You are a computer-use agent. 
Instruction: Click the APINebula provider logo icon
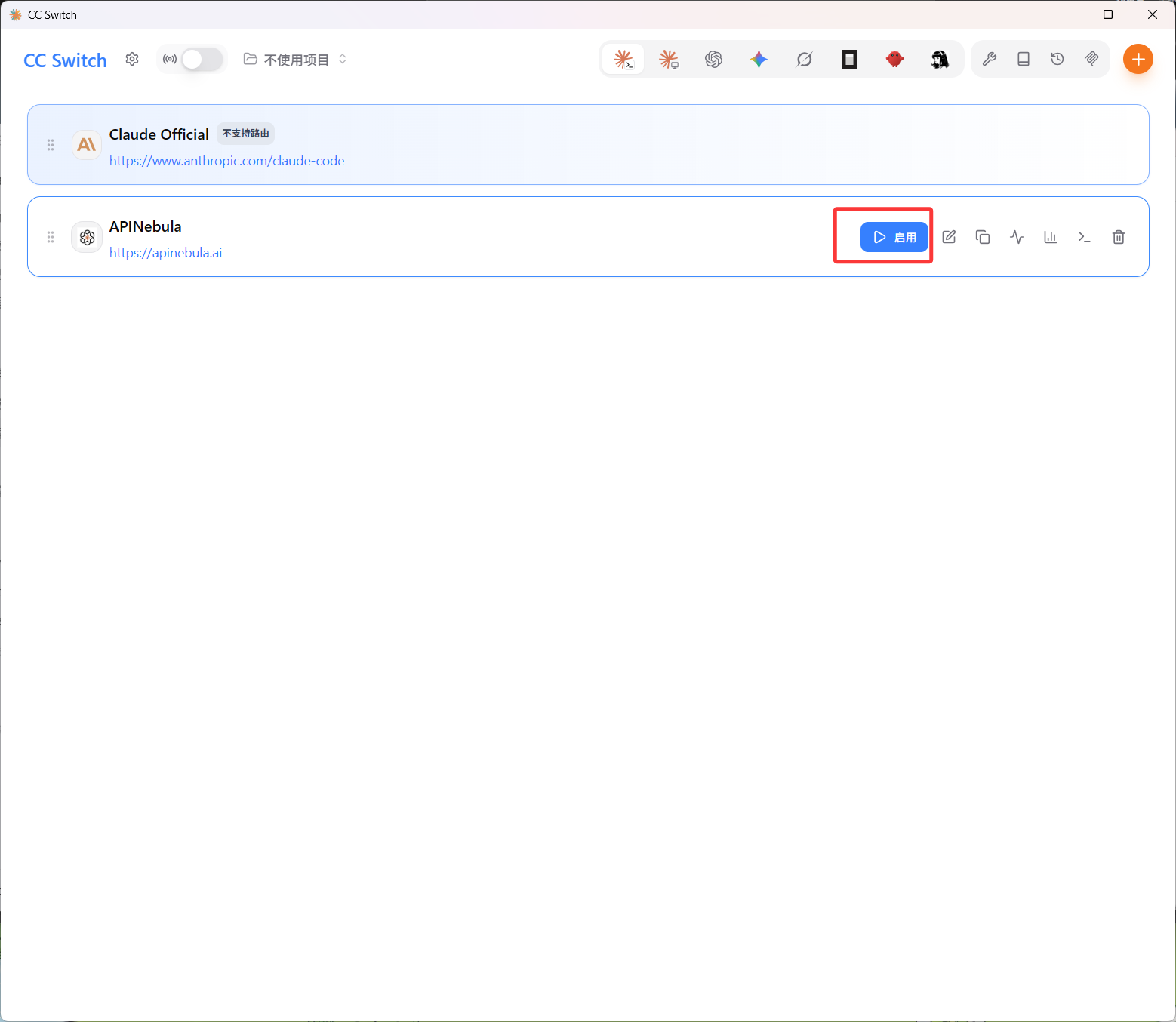pyautogui.click(x=87, y=237)
